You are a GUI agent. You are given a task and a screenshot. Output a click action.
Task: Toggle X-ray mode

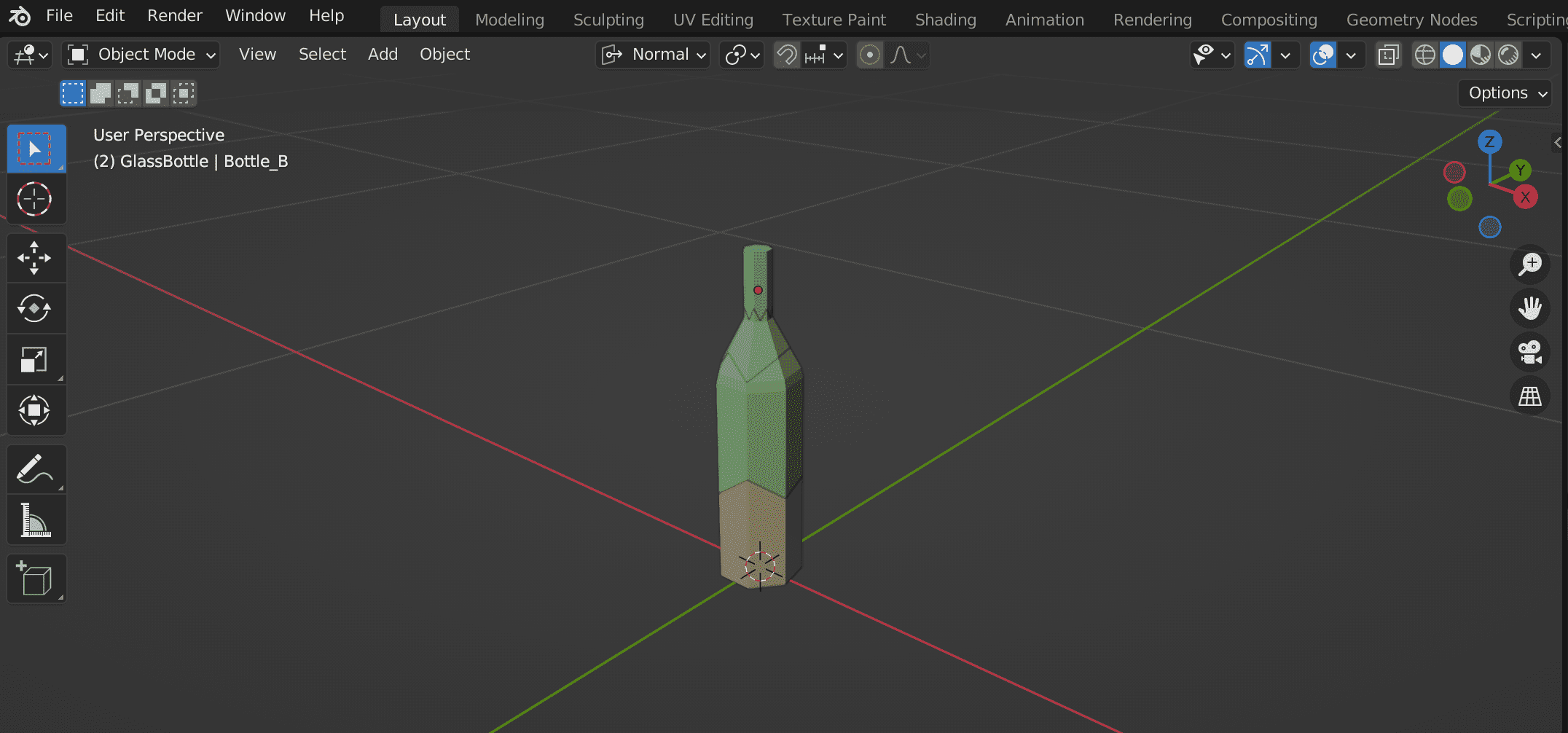(1388, 55)
